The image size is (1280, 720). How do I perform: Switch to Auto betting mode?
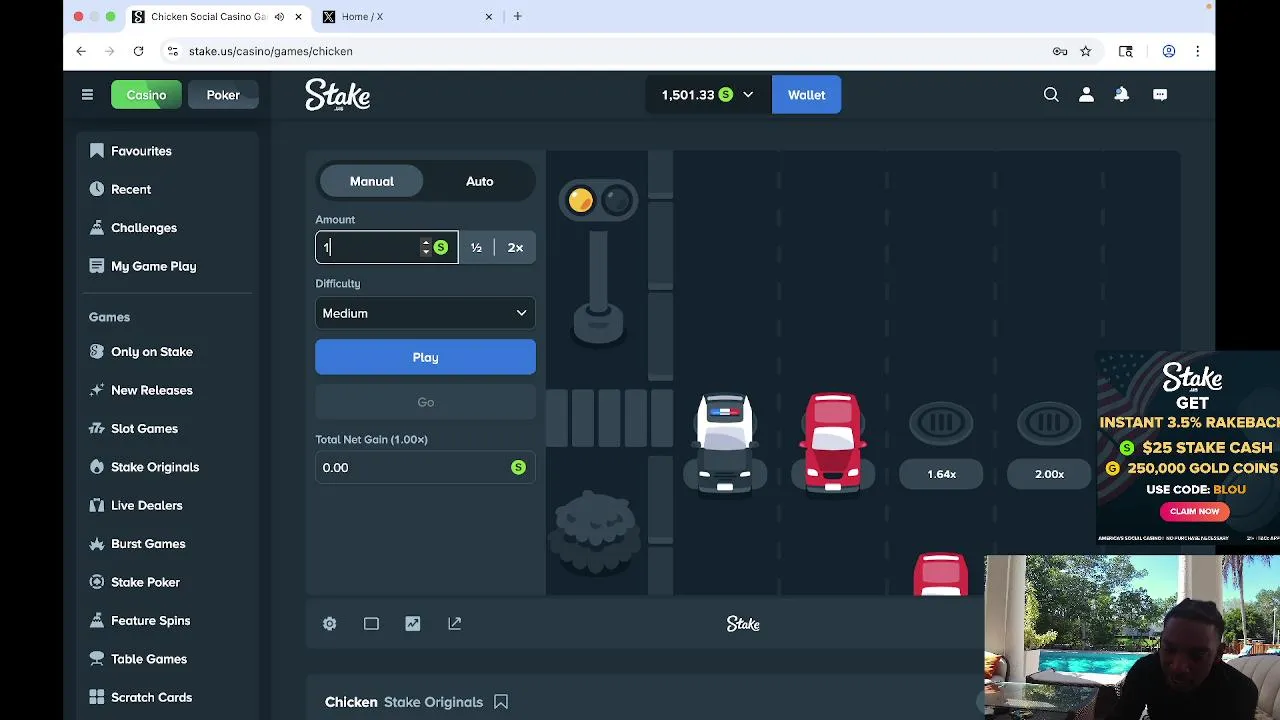480,181
